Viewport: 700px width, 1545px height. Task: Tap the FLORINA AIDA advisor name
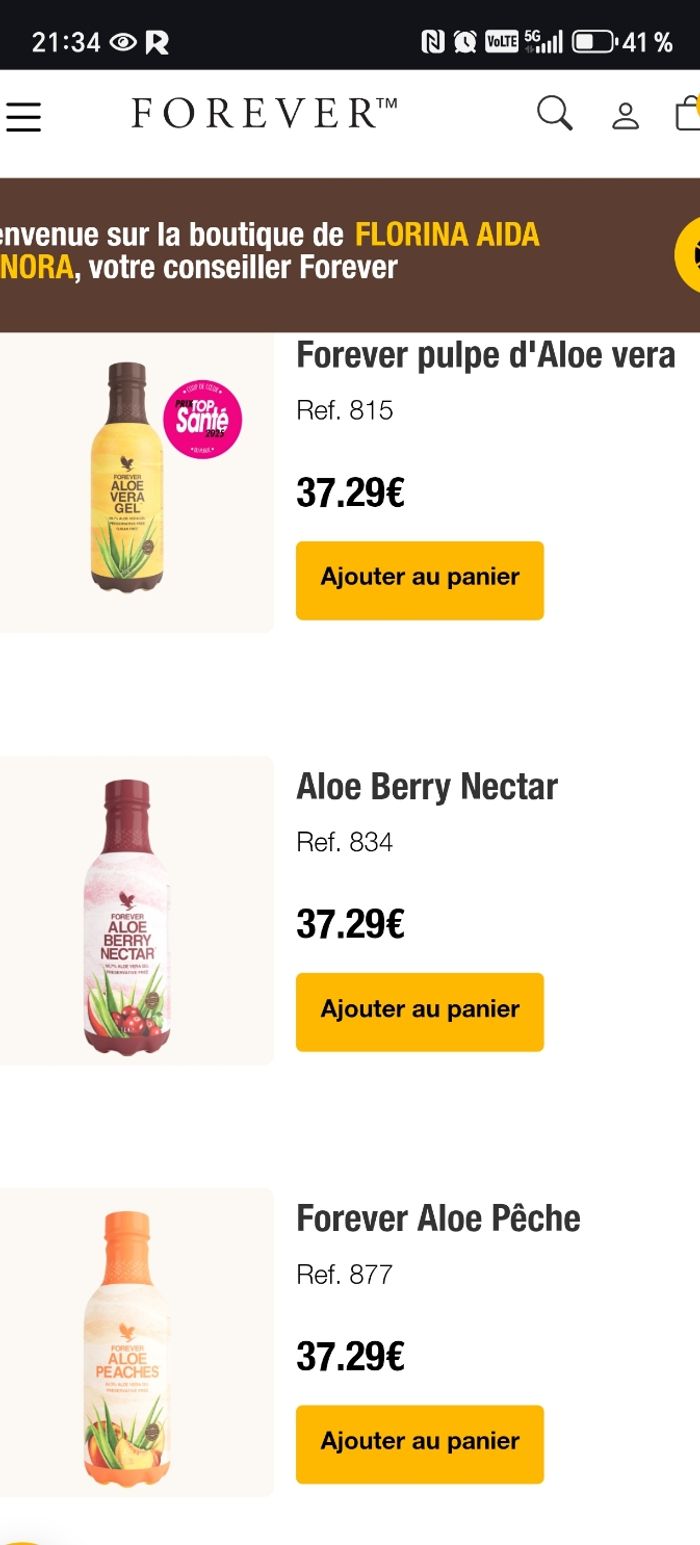(x=447, y=235)
